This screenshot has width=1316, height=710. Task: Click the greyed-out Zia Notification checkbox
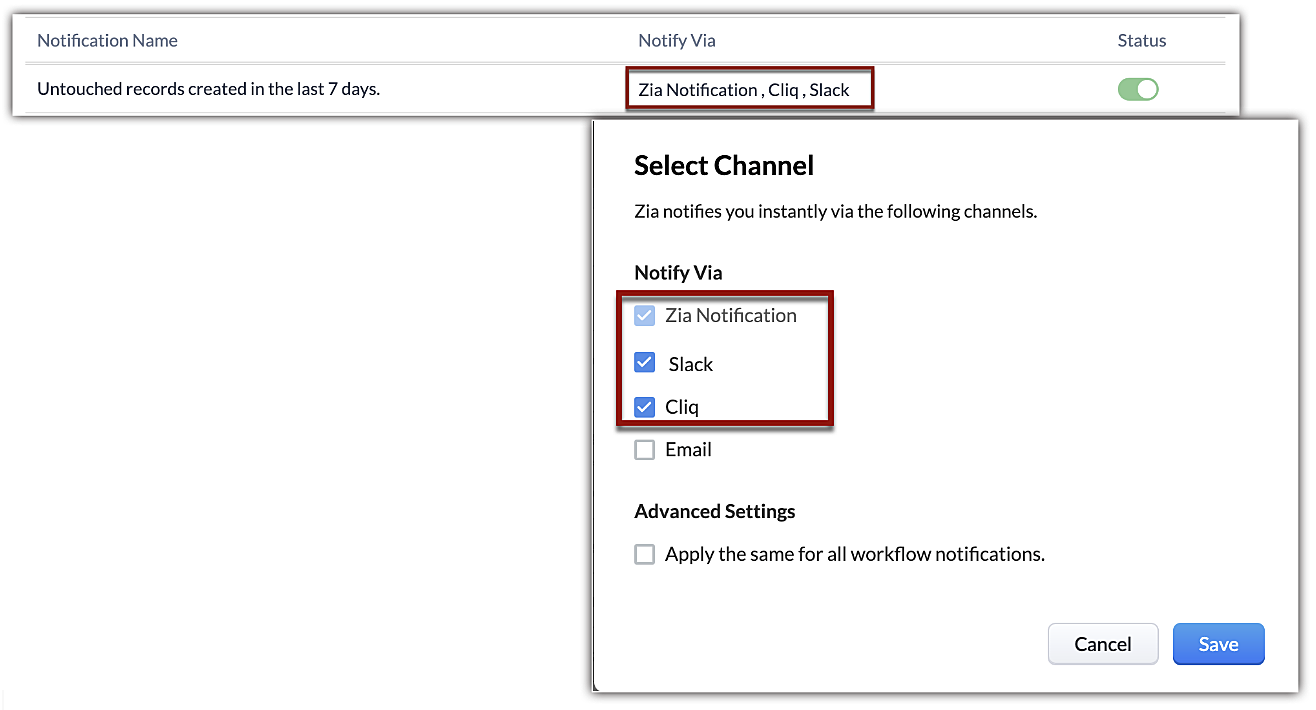645,316
